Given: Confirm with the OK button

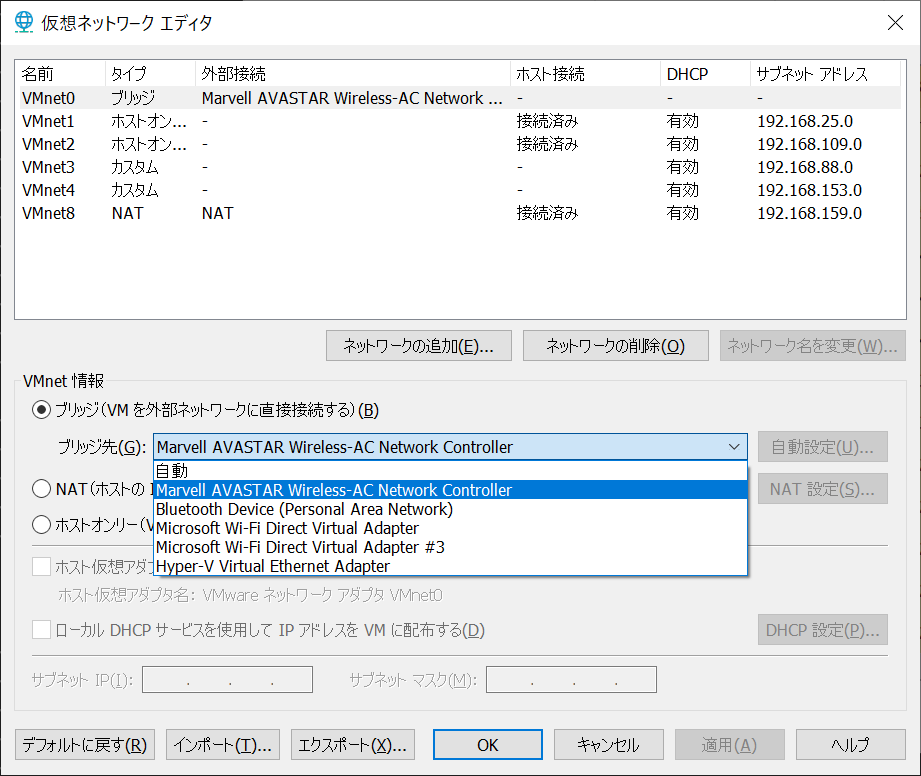Looking at the screenshot, I should 488,745.
